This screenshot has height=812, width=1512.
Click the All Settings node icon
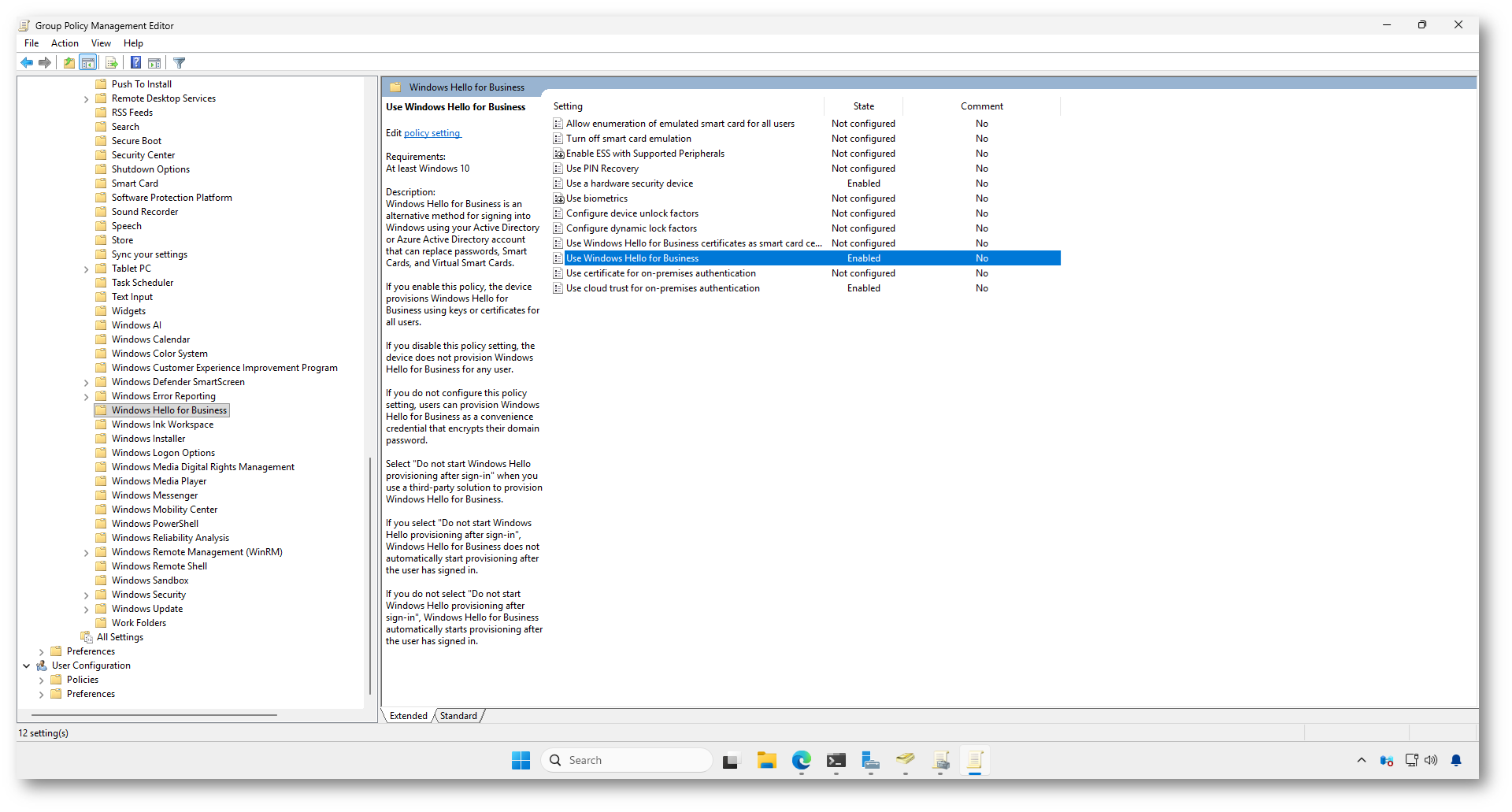tap(87, 637)
